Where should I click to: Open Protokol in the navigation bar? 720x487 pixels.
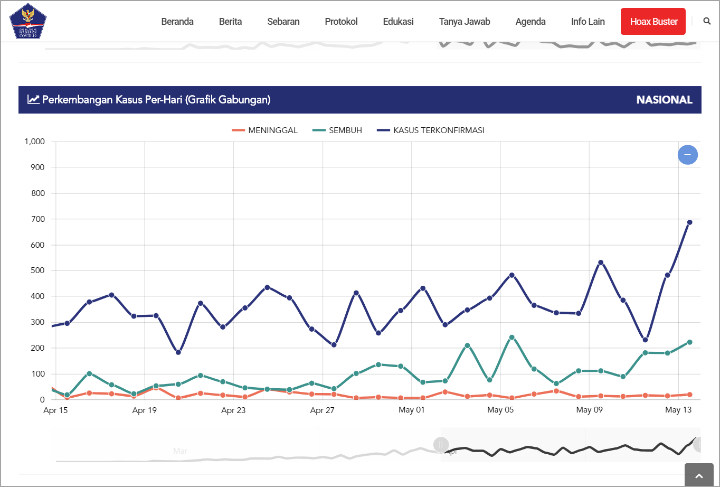pos(341,22)
